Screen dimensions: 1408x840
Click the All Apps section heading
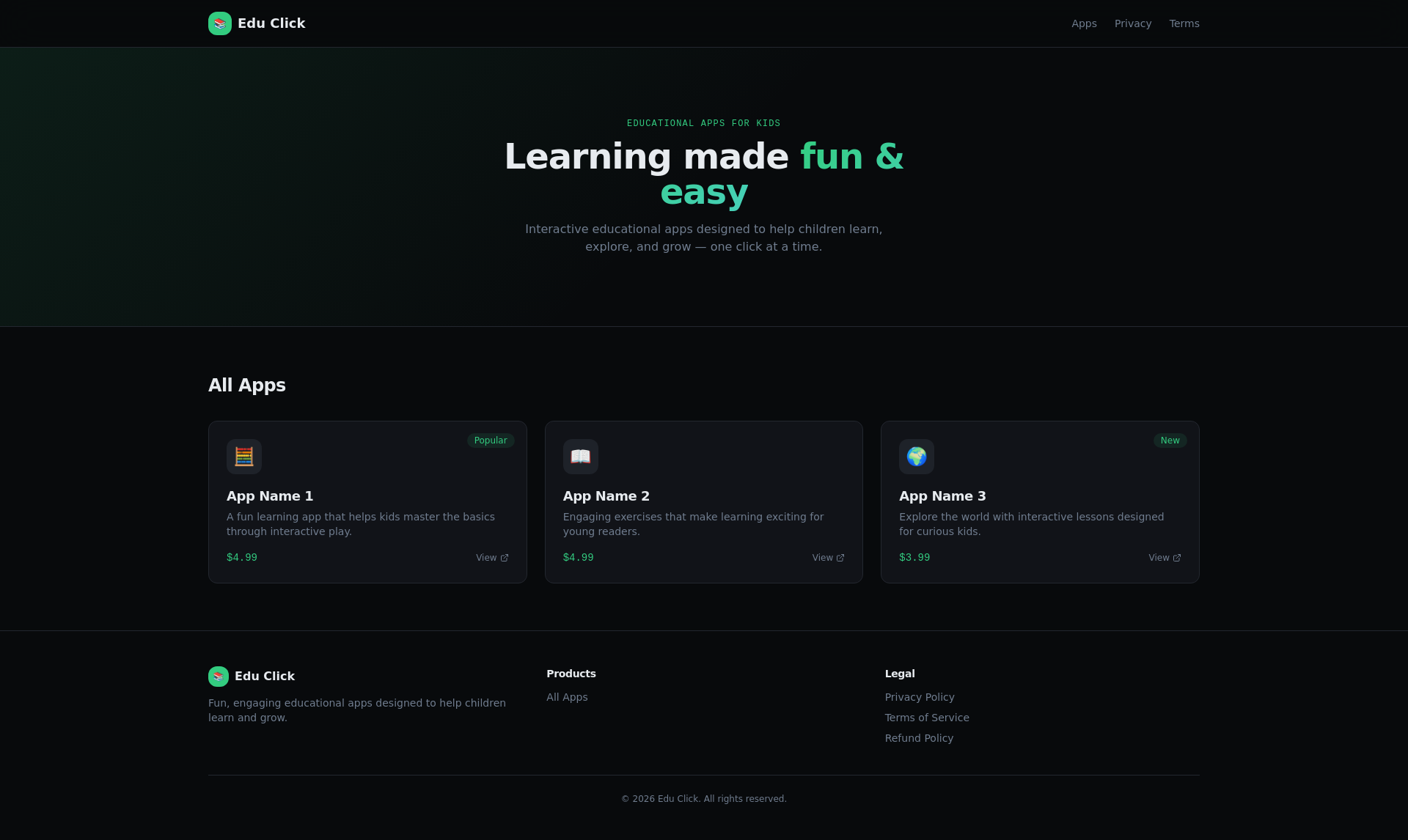pos(247,386)
